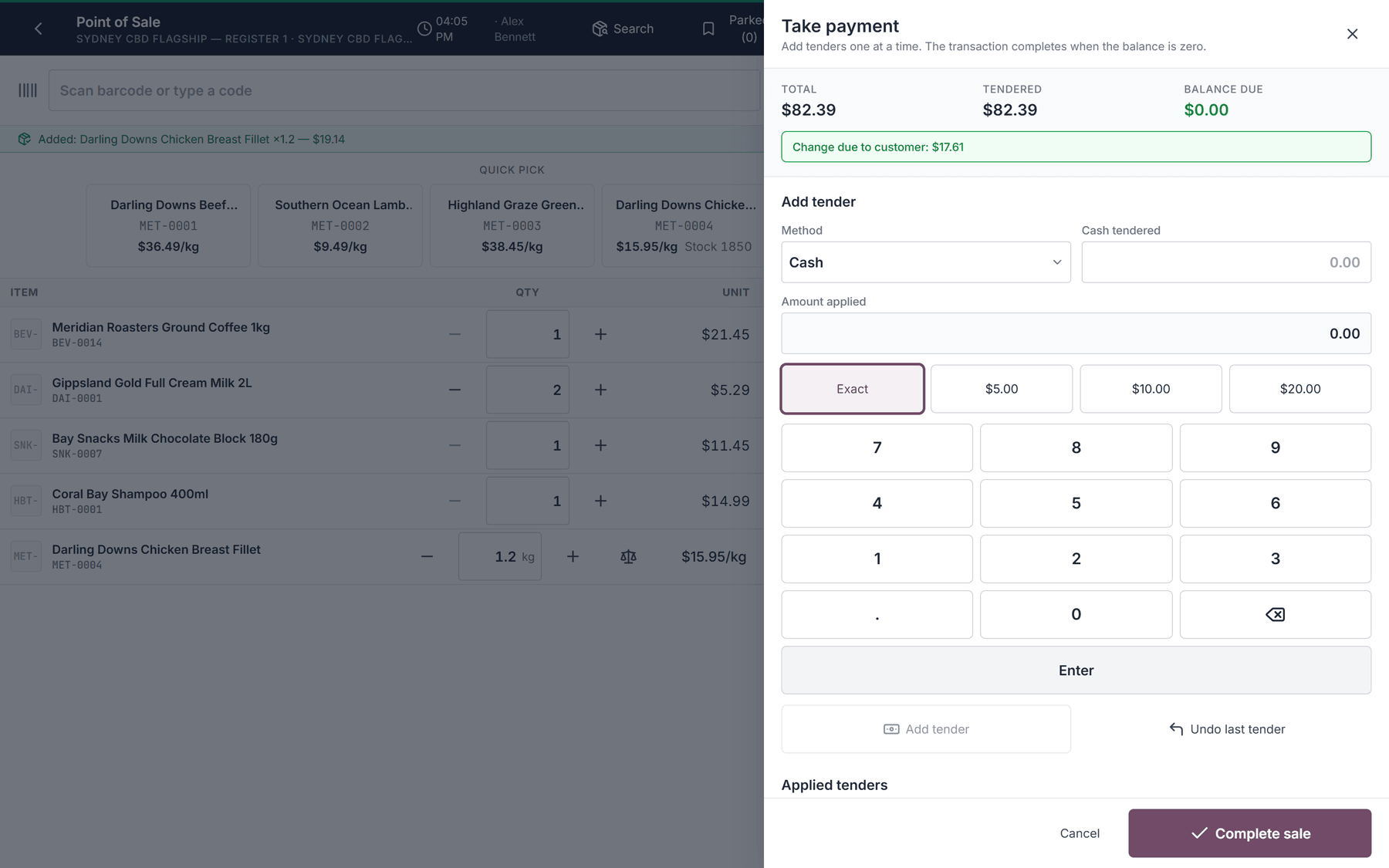This screenshot has width=1389, height=868.
Task: Edit quantity field for Gippsland Gold Milk
Action: click(528, 390)
